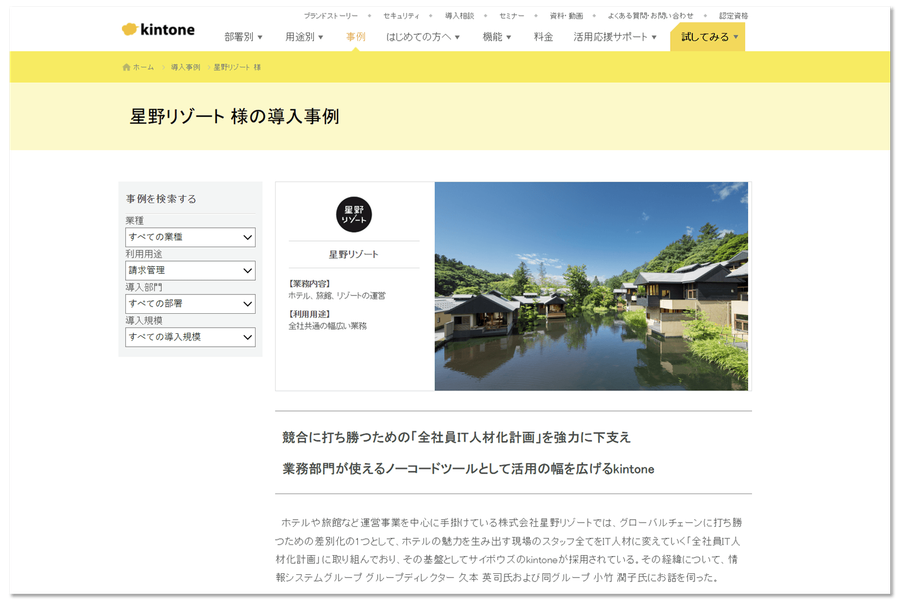The height and width of the screenshot is (600, 900).
Task: Click the 【利用用途】 label
Action: [309, 314]
